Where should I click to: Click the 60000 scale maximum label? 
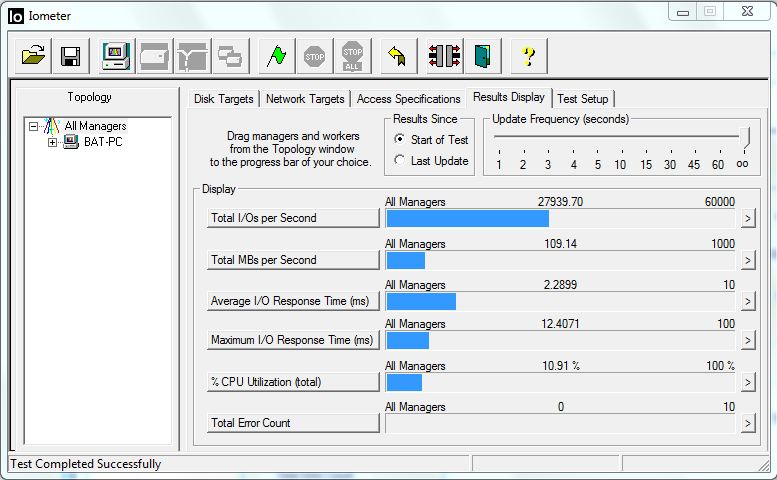click(x=720, y=202)
